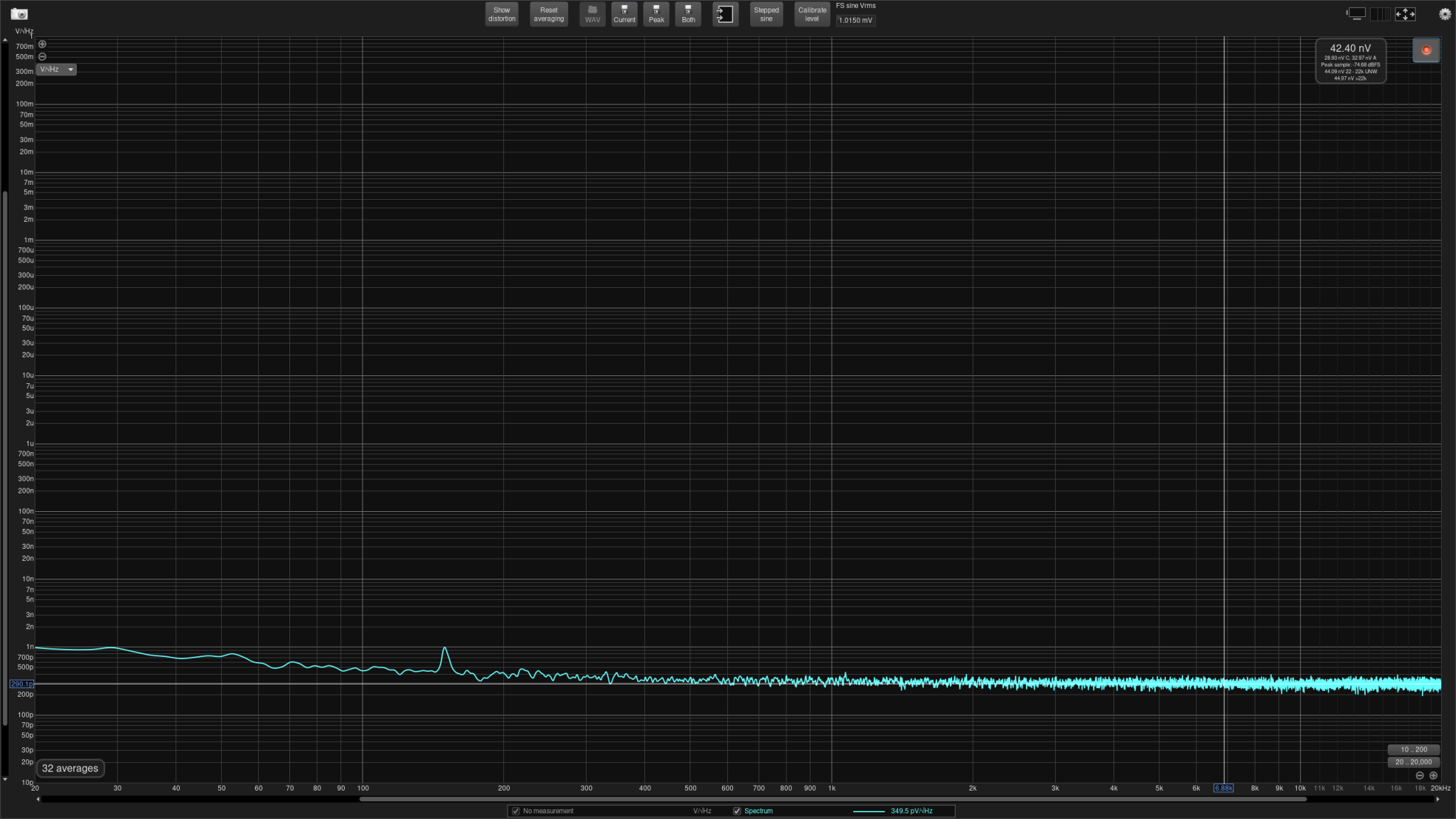Click the 32 averages indicator
1456x819 pixels.
tap(70, 769)
